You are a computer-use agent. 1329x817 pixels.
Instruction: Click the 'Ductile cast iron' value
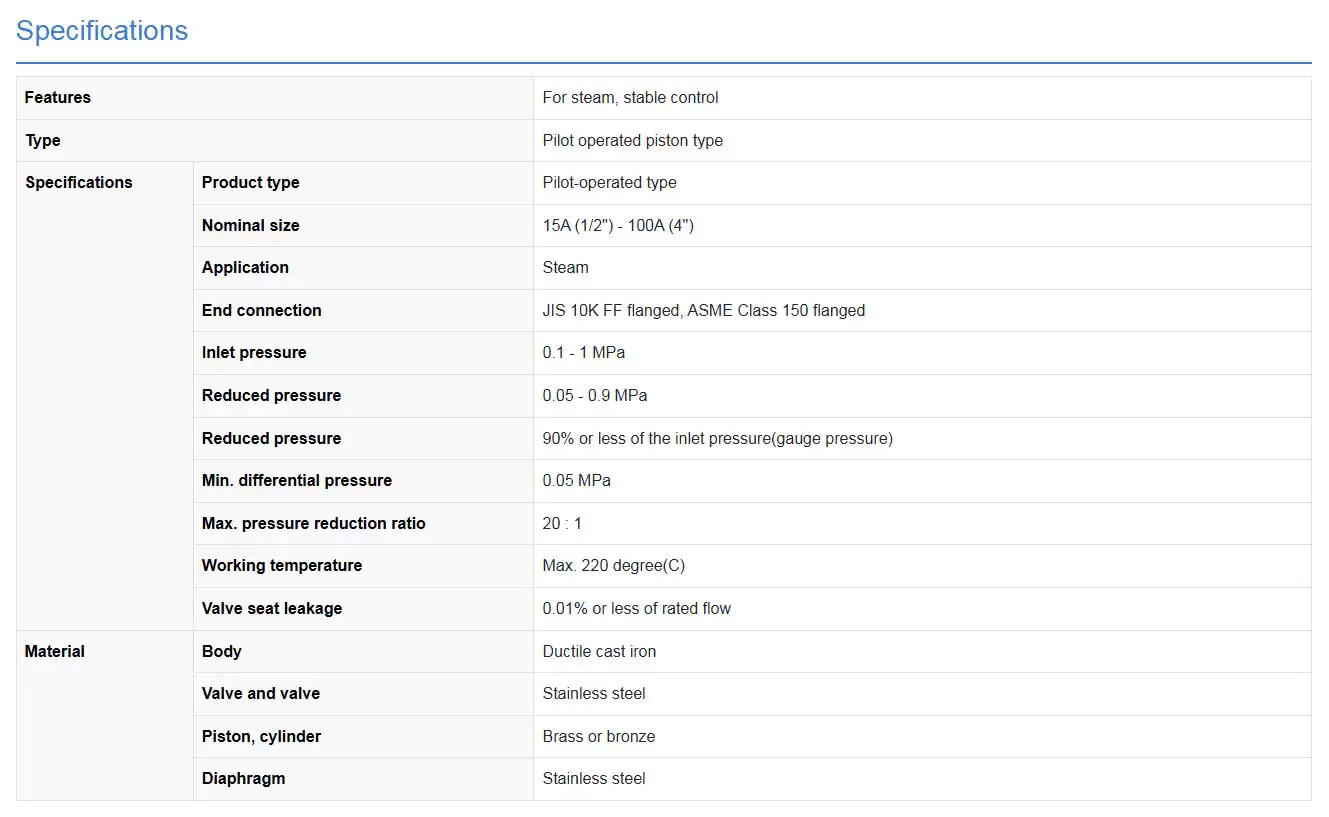599,651
